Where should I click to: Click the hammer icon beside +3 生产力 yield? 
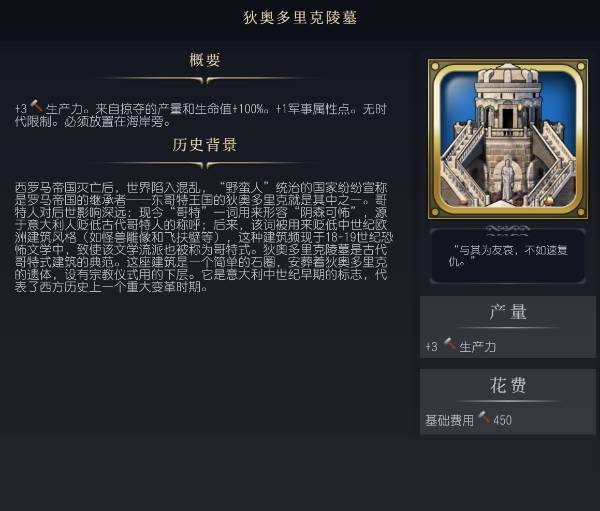(450, 344)
